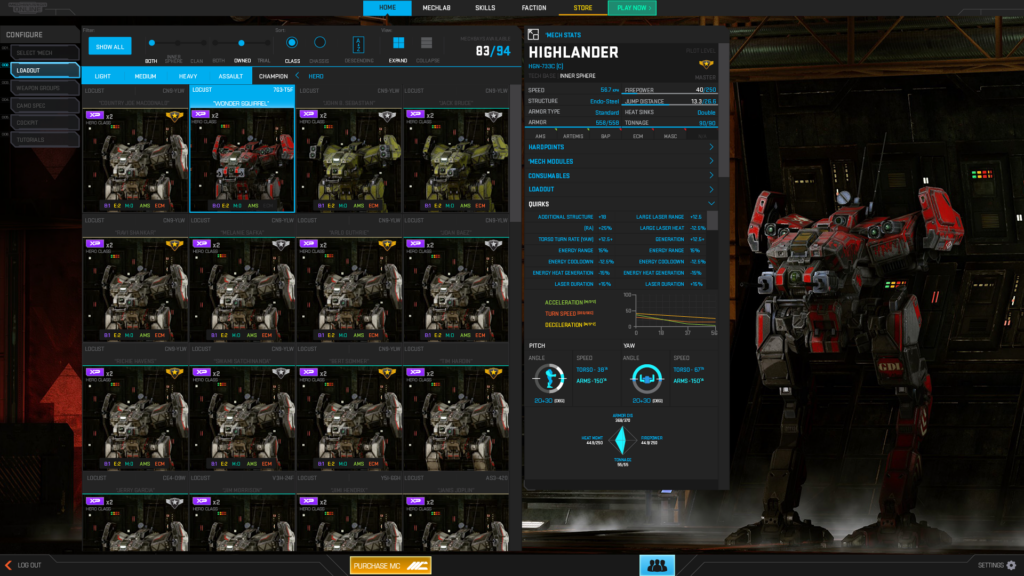Click the Log Out back arrow icon
Screen dimensions: 1024x576
click(x=8, y=565)
